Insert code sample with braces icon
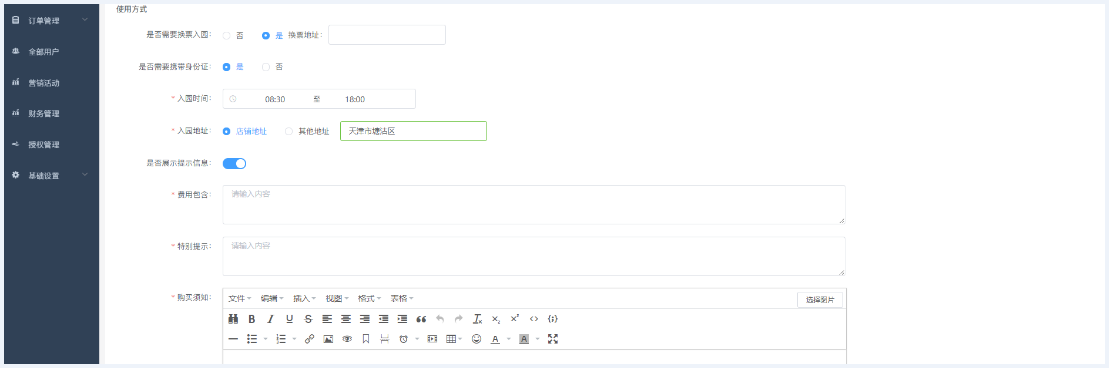This screenshot has height=368, width=1109. point(553,319)
